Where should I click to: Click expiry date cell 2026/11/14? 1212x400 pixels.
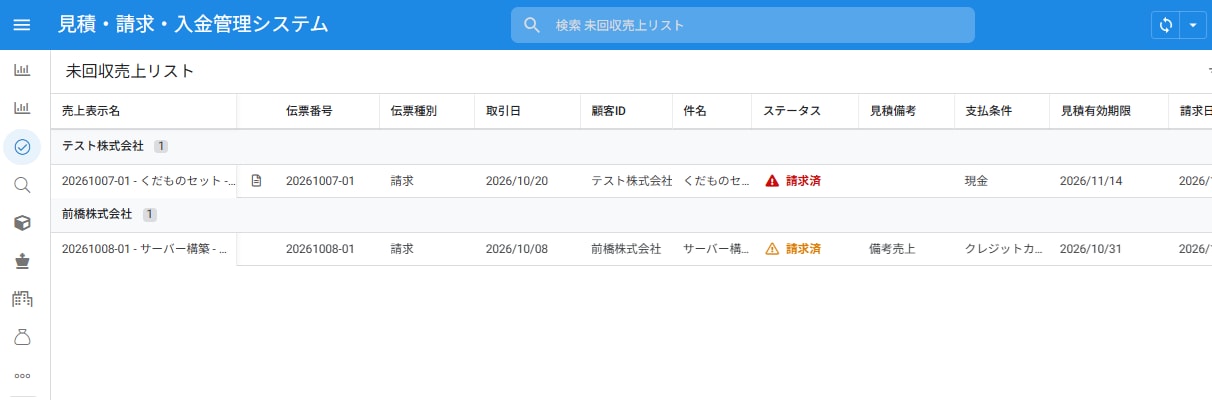[x=1091, y=181]
